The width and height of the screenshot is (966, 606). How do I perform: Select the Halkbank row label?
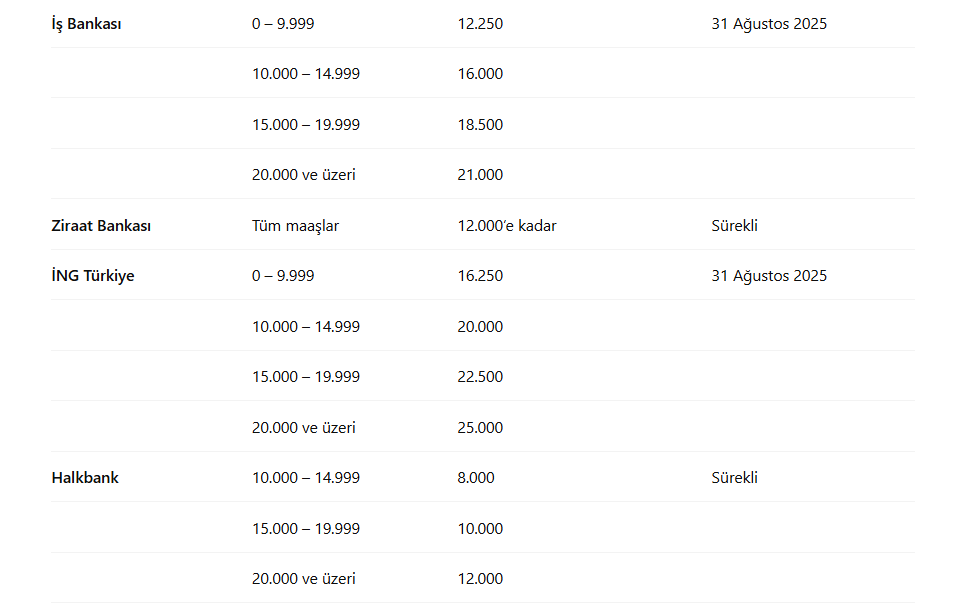tap(85, 478)
